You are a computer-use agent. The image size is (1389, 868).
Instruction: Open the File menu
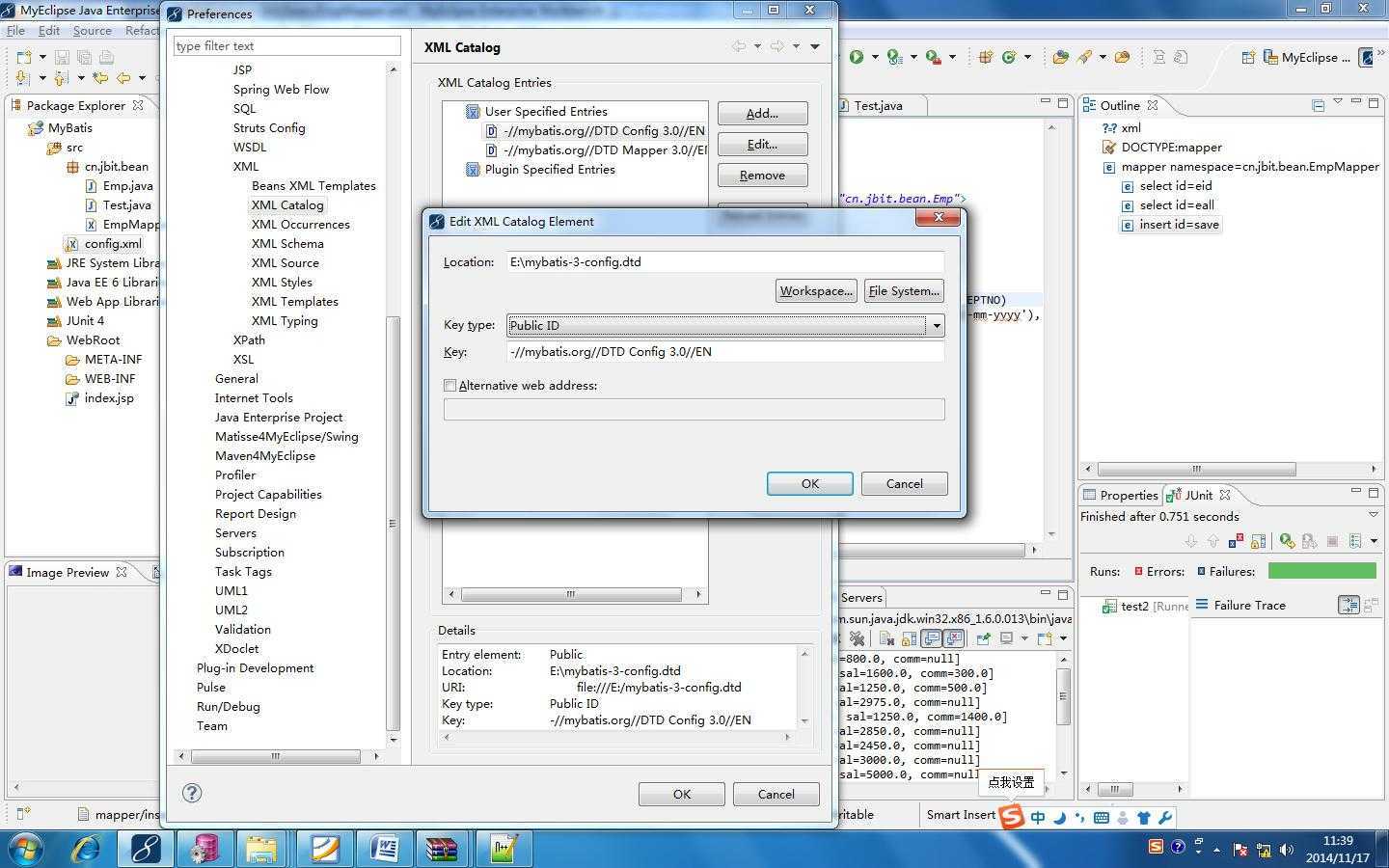pos(16,31)
